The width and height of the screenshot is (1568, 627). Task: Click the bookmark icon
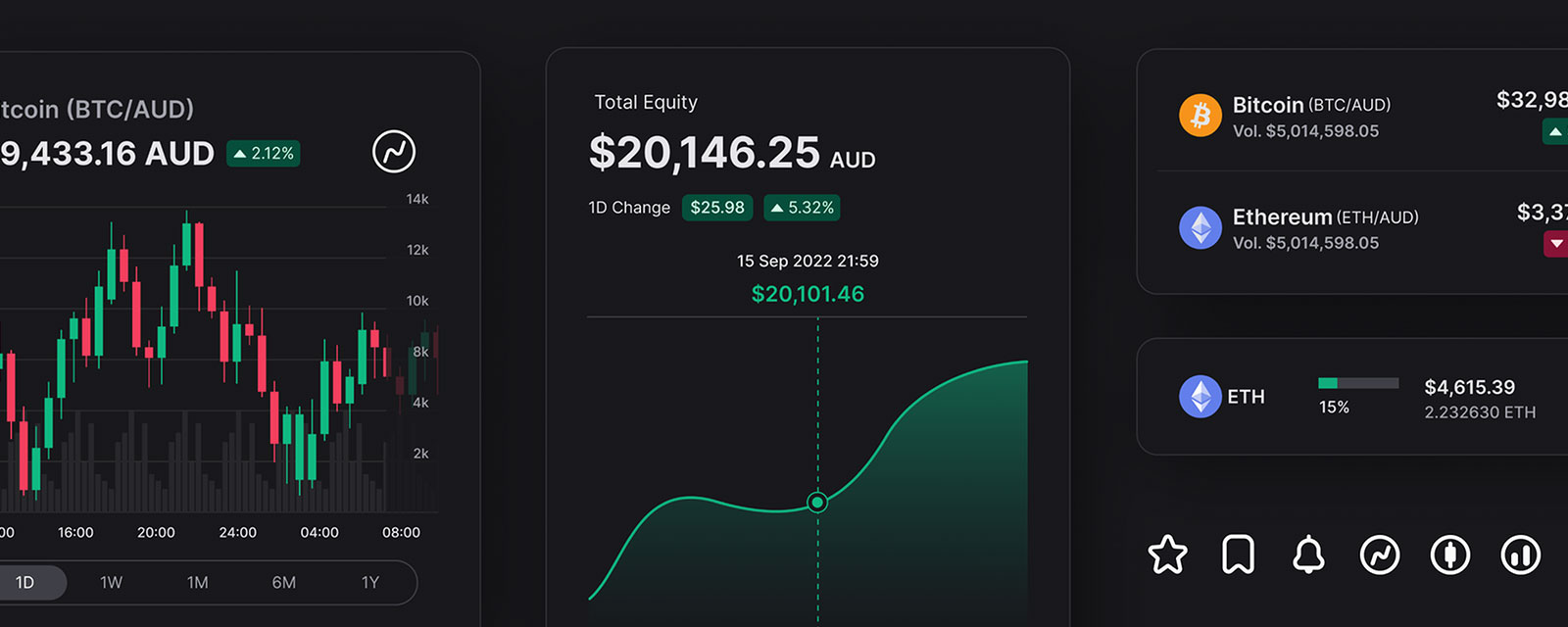click(1238, 555)
